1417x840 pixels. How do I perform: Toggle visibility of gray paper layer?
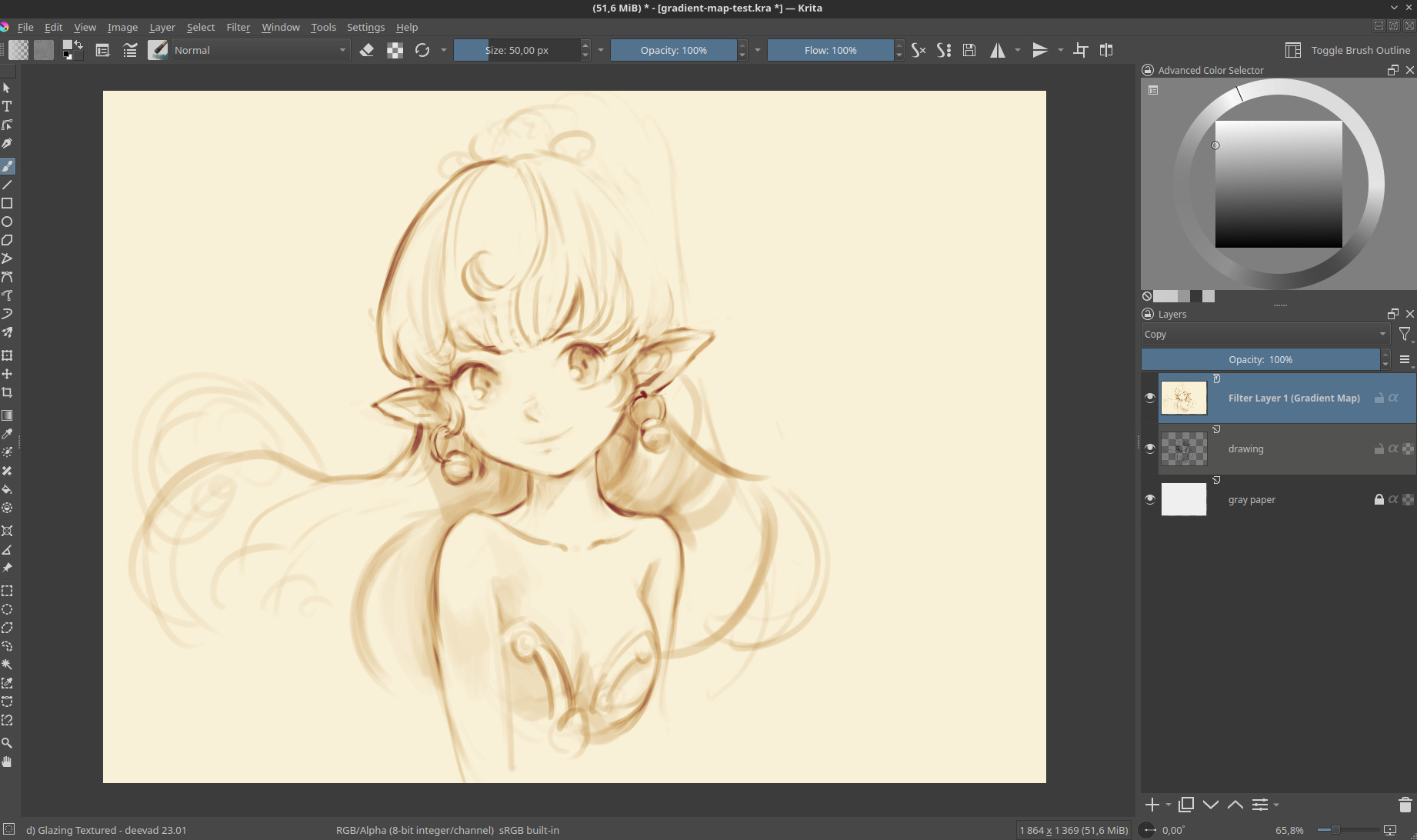pos(1150,499)
